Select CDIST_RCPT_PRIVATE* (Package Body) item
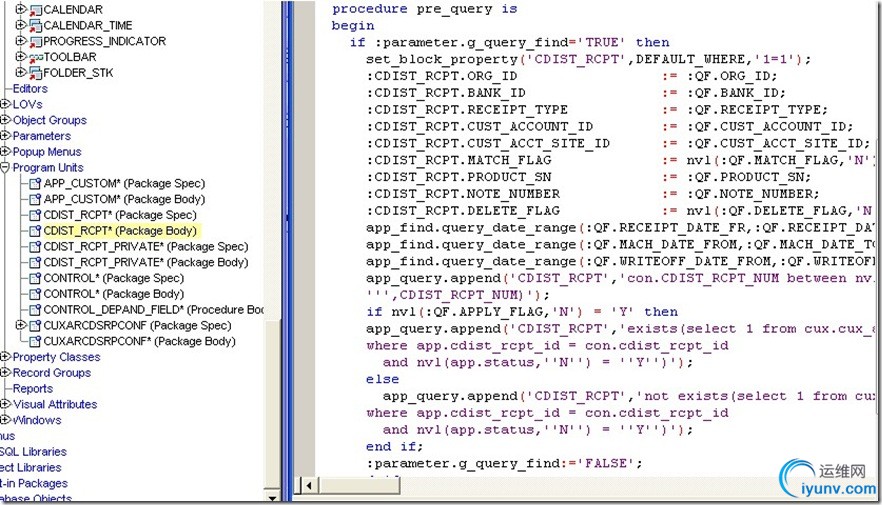 pos(146,262)
